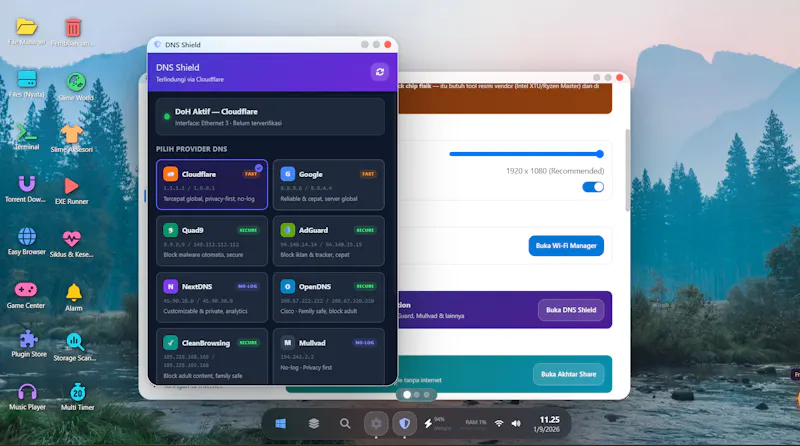Click the volume speaker icon in taskbar
This screenshot has height=446, width=800.
[516, 424]
